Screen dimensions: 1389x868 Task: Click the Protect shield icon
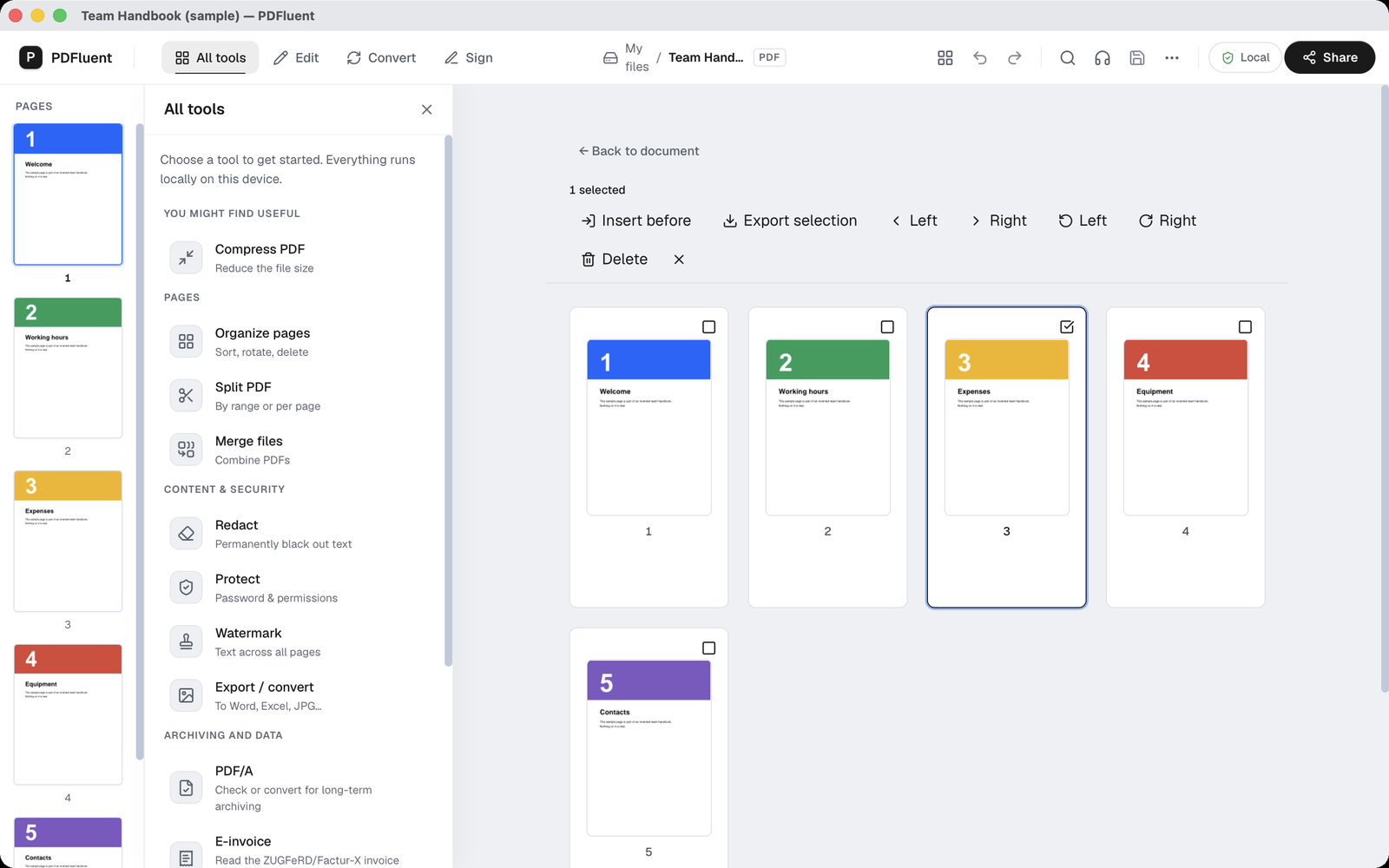tap(186, 588)
